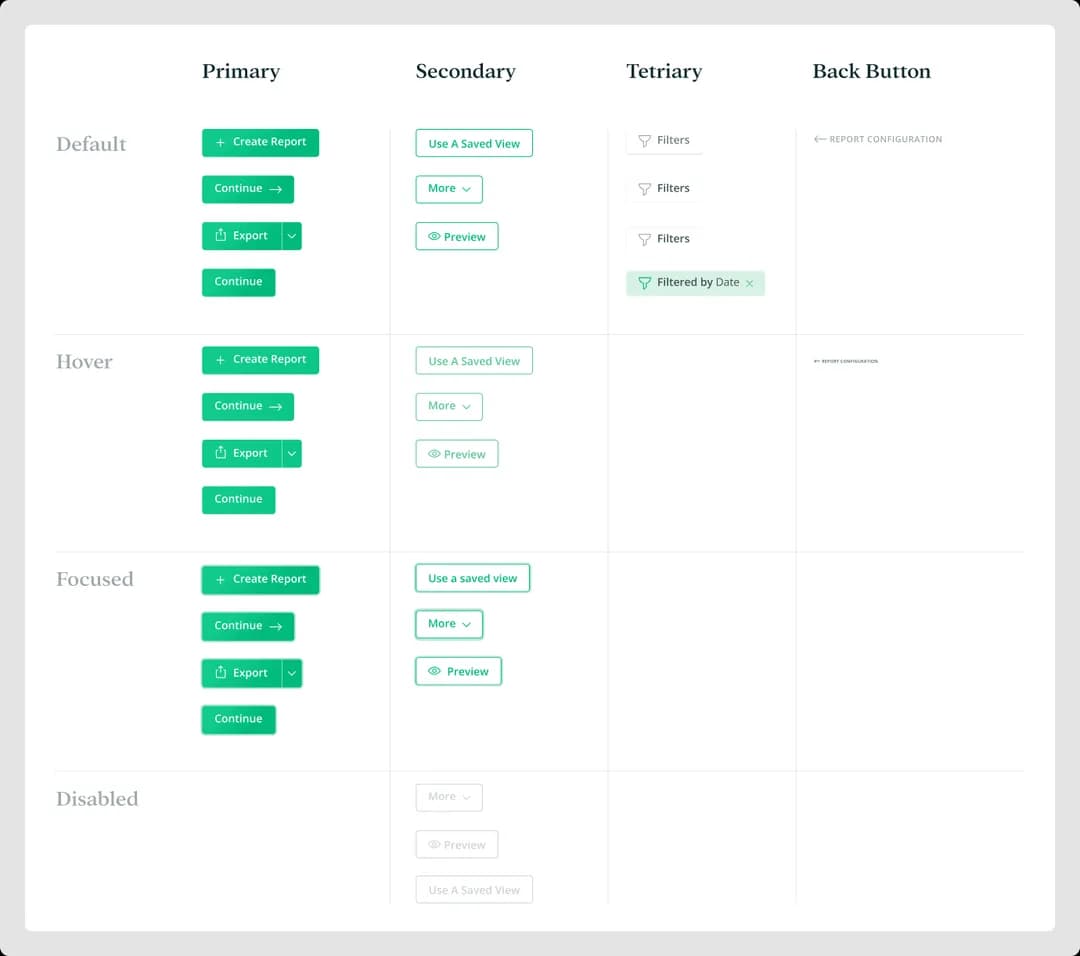The width and height of the screenshot is (1080, 956).
Task: Expand the More dropdown in Default row
Action: pyautogui.click(x=449, y=189)
